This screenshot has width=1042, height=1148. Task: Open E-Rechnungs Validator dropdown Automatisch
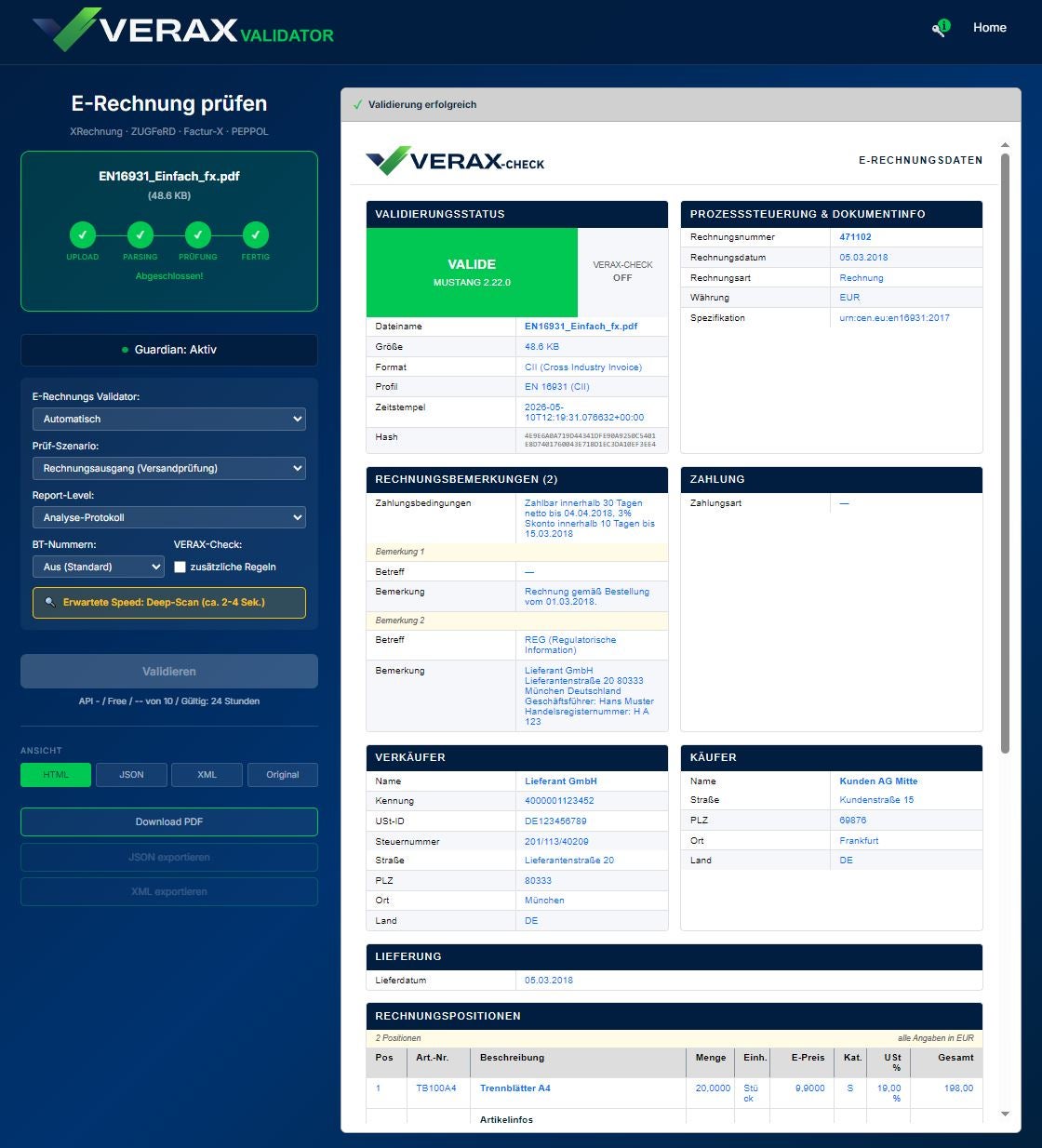pos(169,419)
